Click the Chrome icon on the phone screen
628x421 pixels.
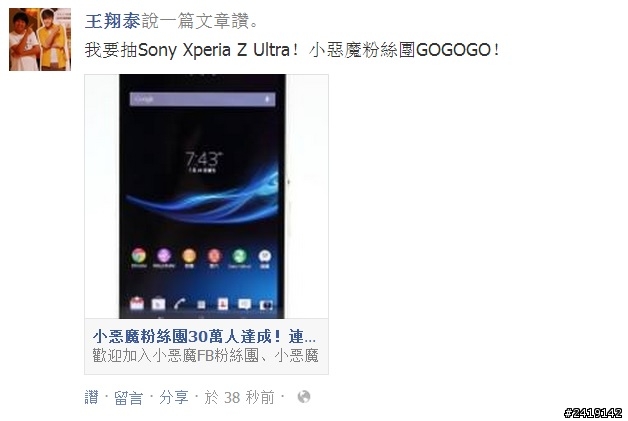click(x=139, y=256)
